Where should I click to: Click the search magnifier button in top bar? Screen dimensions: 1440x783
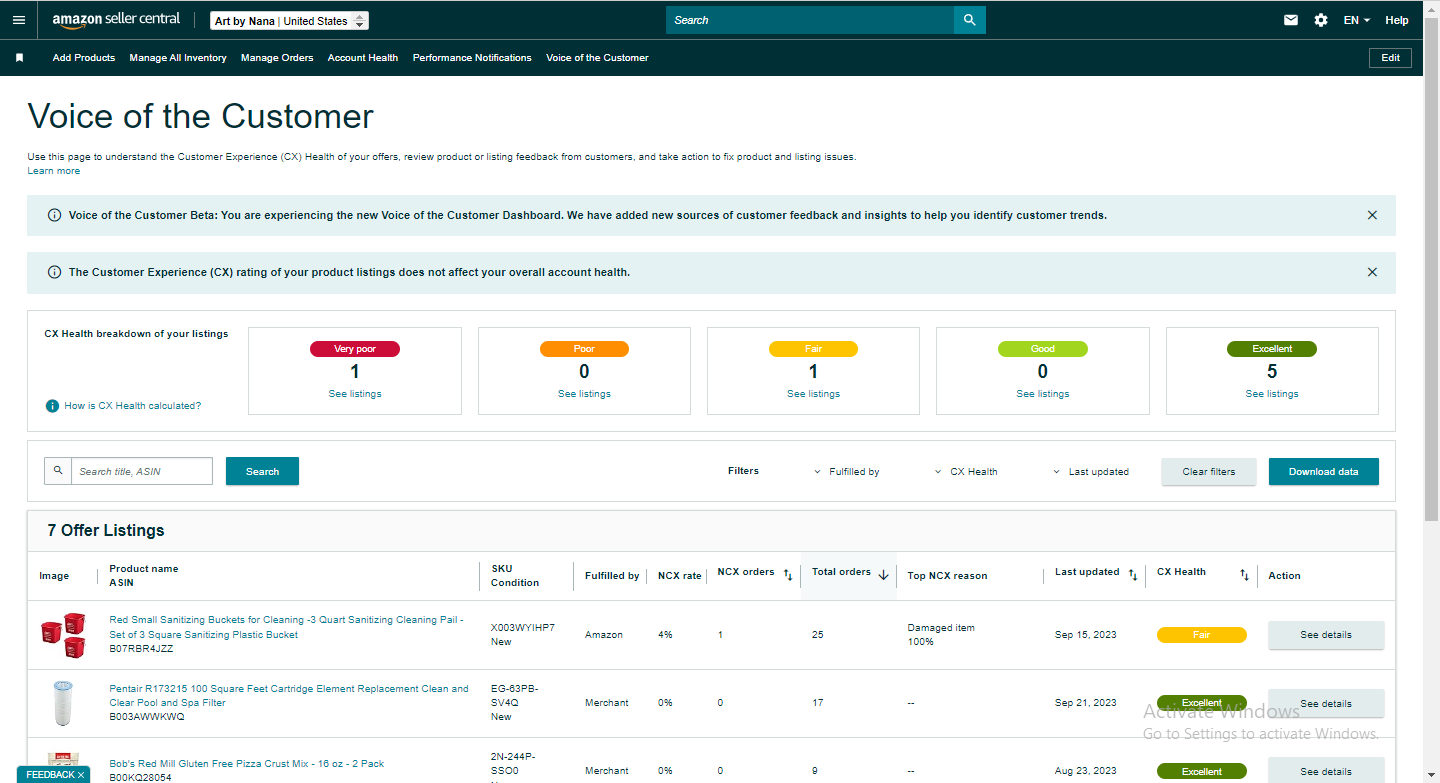pyautogui.click(x=969, y=20)
